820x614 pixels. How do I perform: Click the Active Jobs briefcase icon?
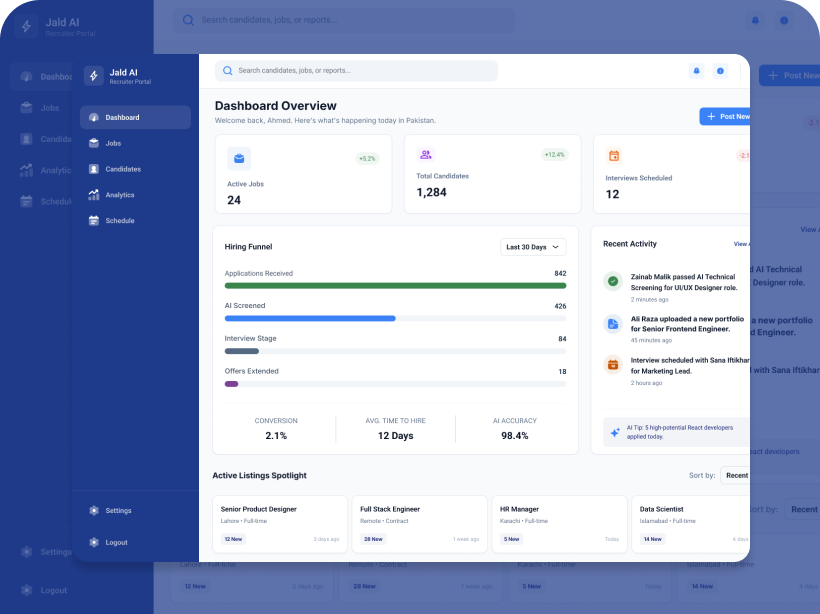click(239, 158)
